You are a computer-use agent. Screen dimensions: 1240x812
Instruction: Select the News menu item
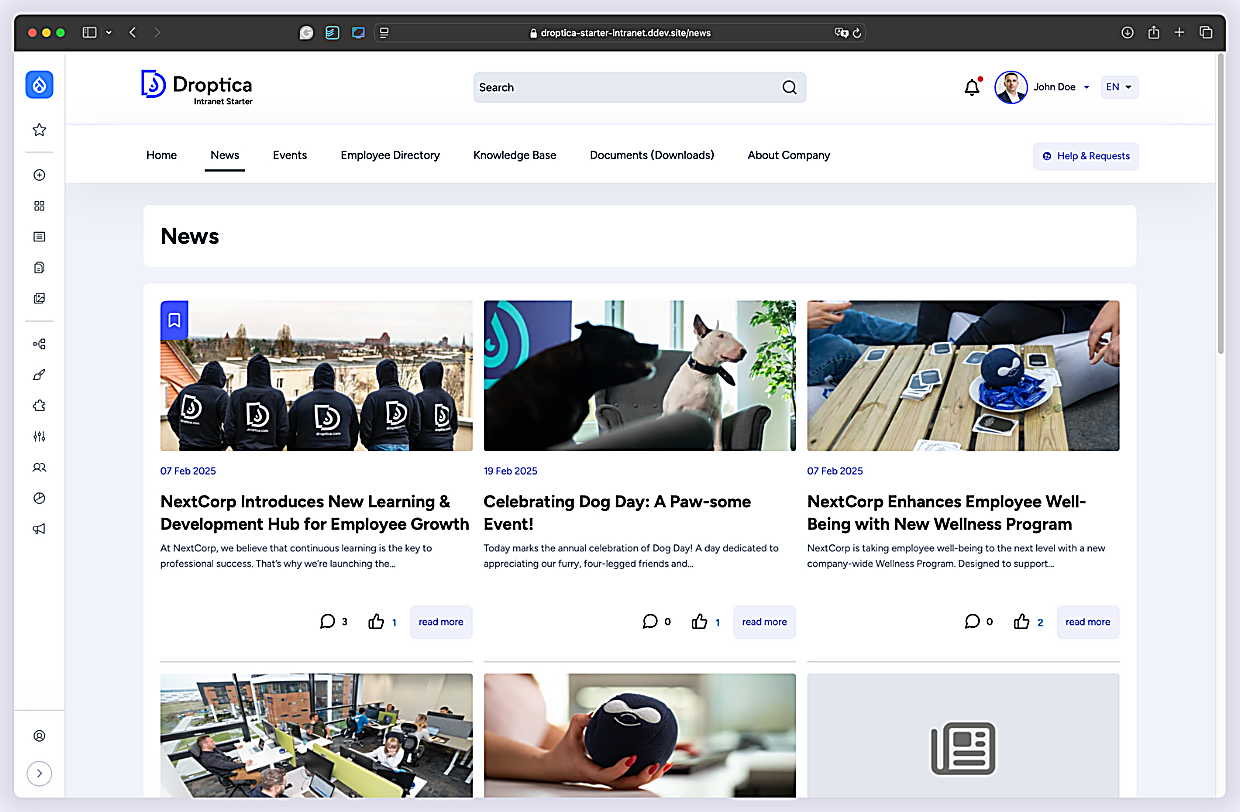[x=225, y=155]
